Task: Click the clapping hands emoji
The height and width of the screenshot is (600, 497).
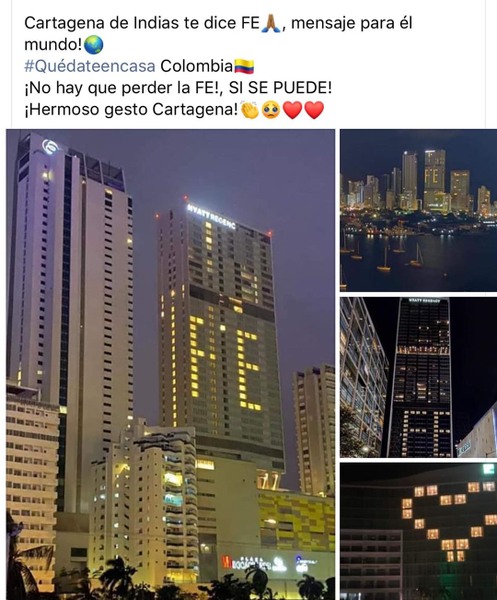Action: 249,110
